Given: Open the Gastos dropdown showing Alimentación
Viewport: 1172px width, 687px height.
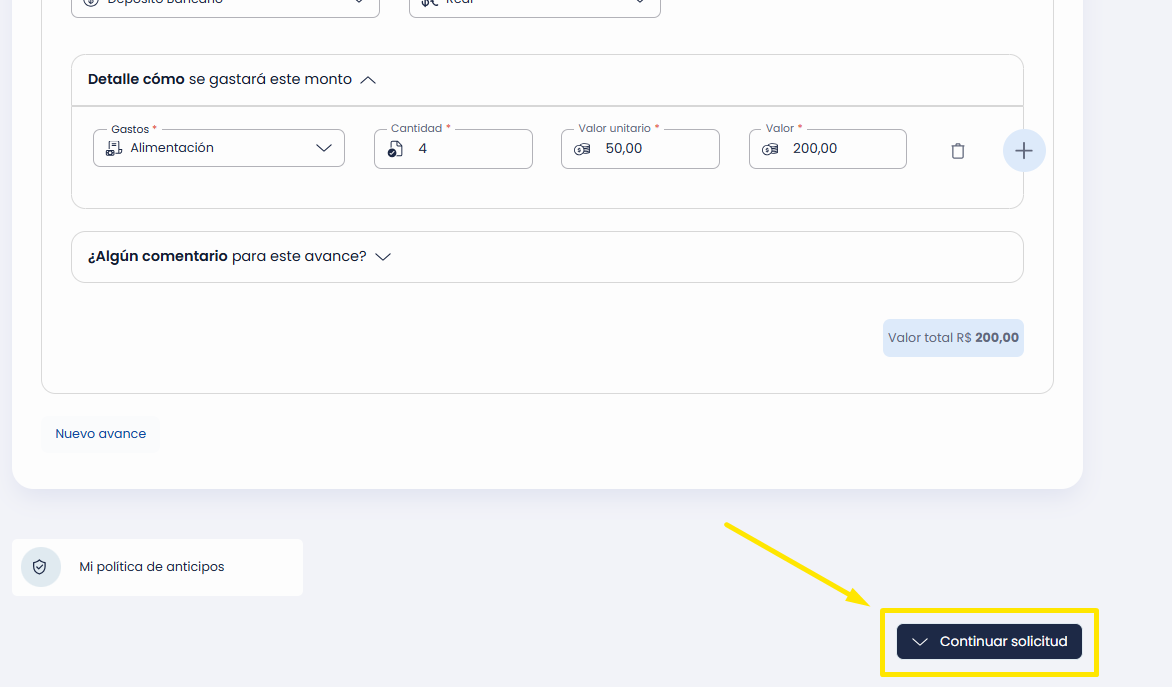Looking at the screenshot, I should (219, 148).
